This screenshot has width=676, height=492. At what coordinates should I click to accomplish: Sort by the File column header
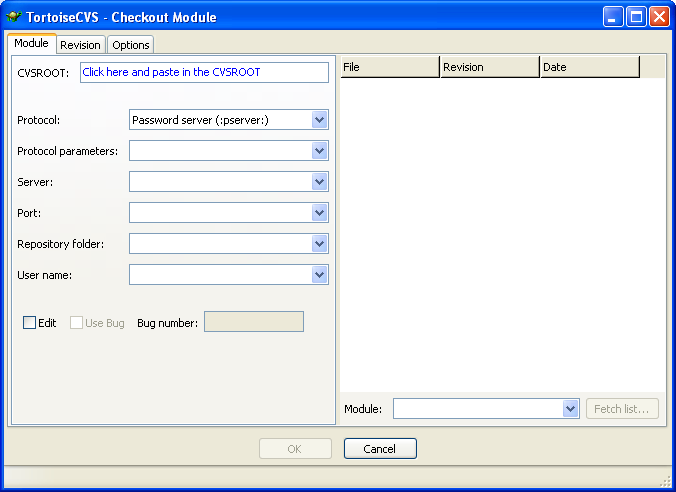(x=389, y=67)
